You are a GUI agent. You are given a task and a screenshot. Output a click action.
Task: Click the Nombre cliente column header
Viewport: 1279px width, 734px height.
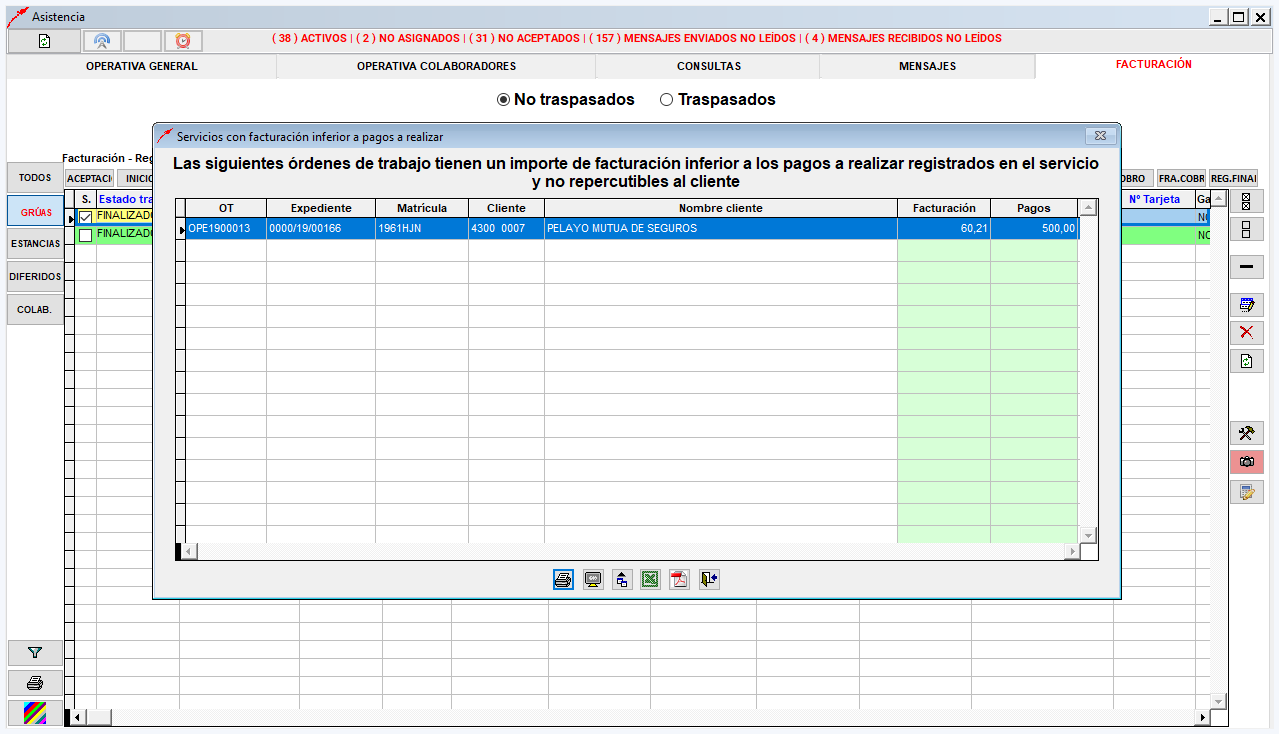(720, 208)
